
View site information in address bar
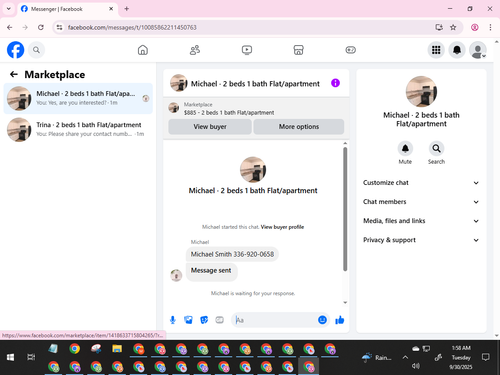[59, 27]
